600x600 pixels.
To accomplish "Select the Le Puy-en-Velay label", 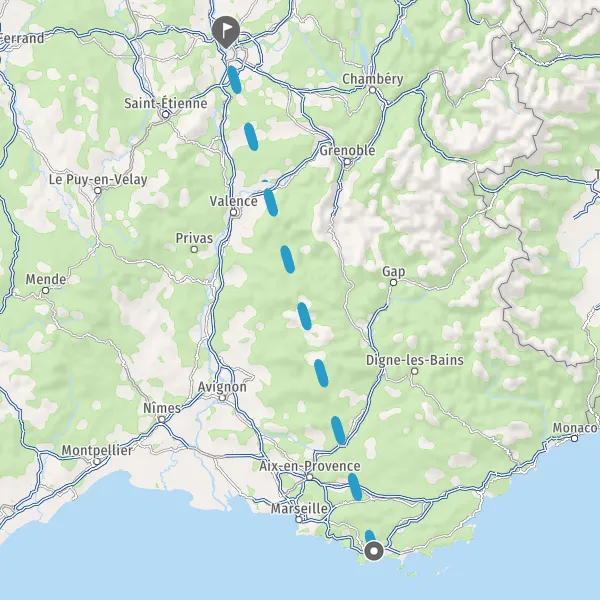I will [98, 179].
